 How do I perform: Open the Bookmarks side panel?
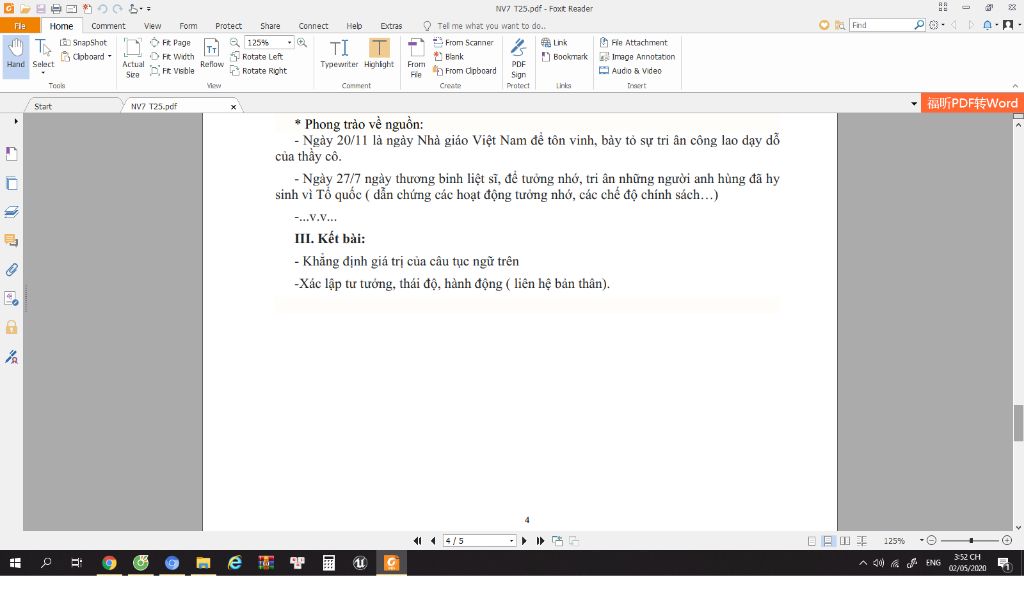click(x=11, y=153)
